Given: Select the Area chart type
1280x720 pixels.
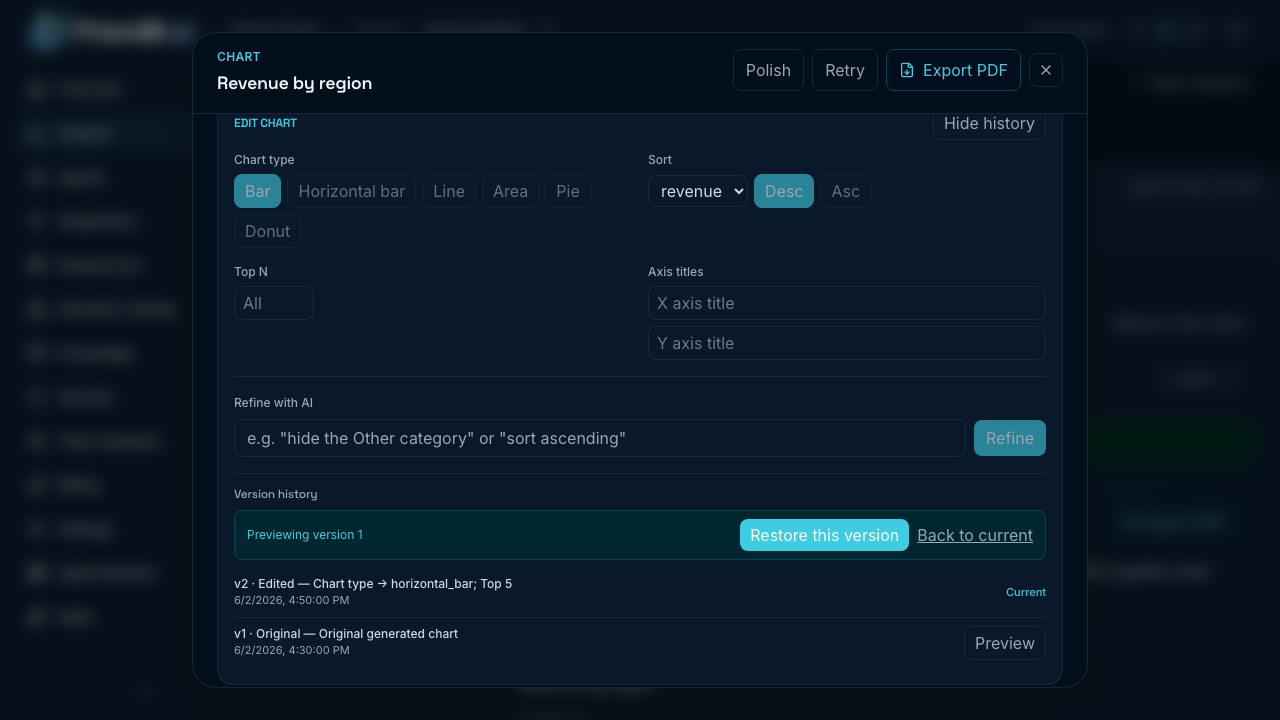Looking at the screenshot, I should click(x=510, y=191).
